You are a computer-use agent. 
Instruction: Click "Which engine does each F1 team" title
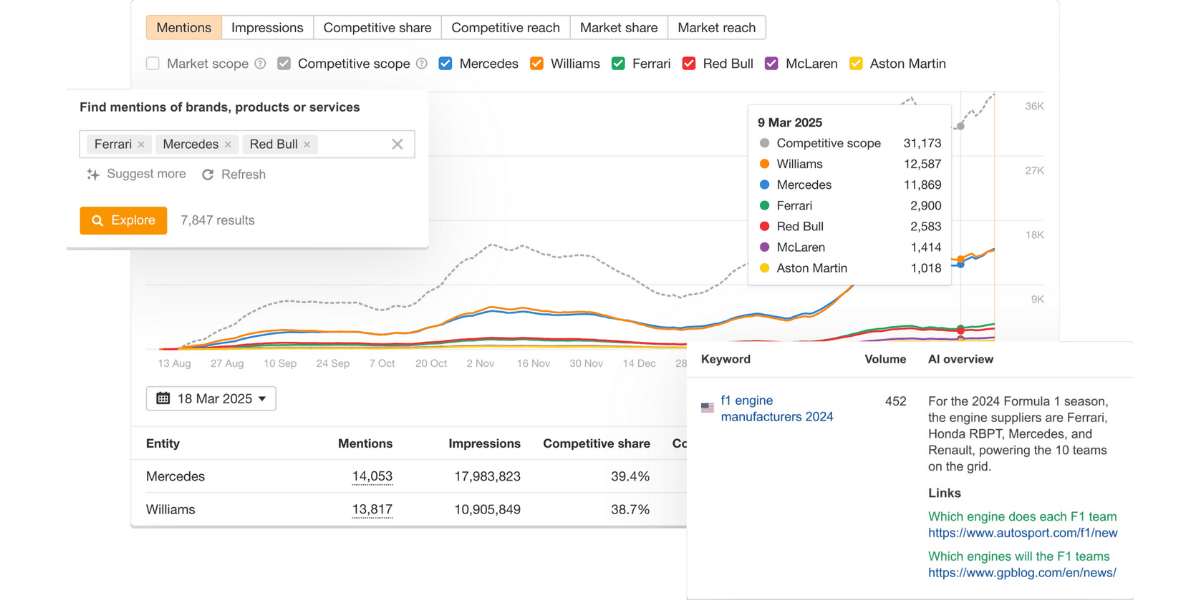pos(1023,517)
